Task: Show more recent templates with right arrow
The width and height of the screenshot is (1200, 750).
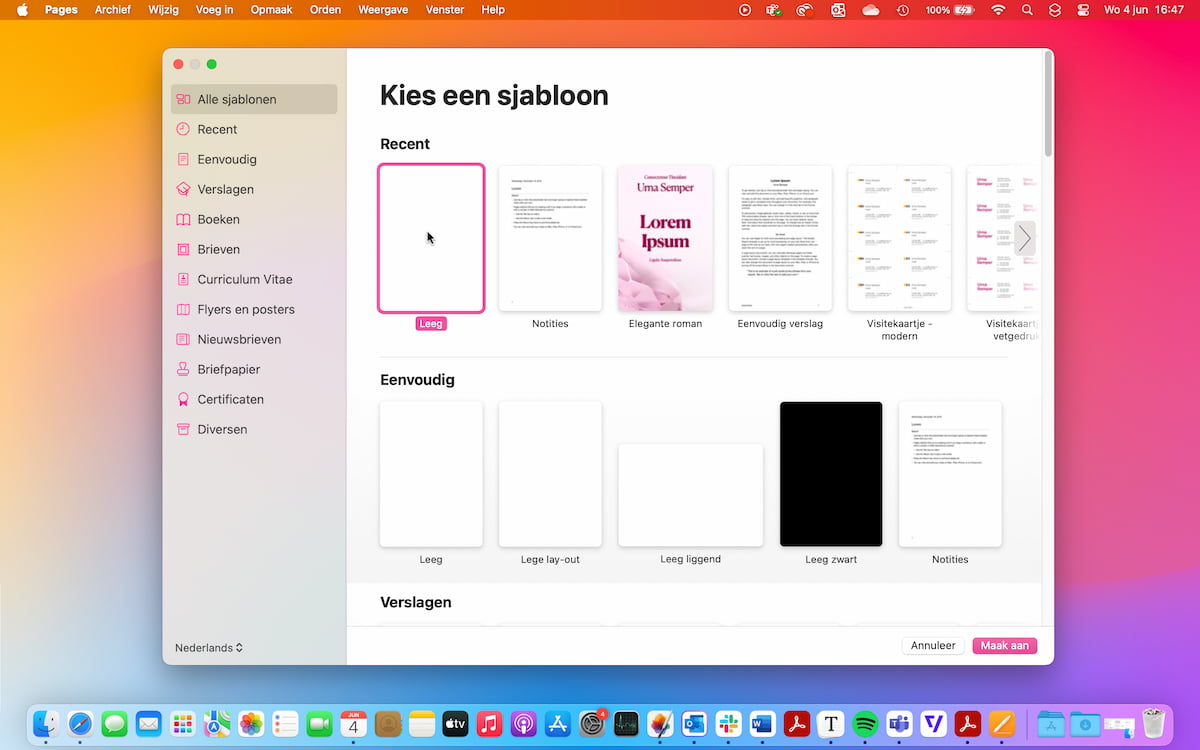Action: (1024, 238)
